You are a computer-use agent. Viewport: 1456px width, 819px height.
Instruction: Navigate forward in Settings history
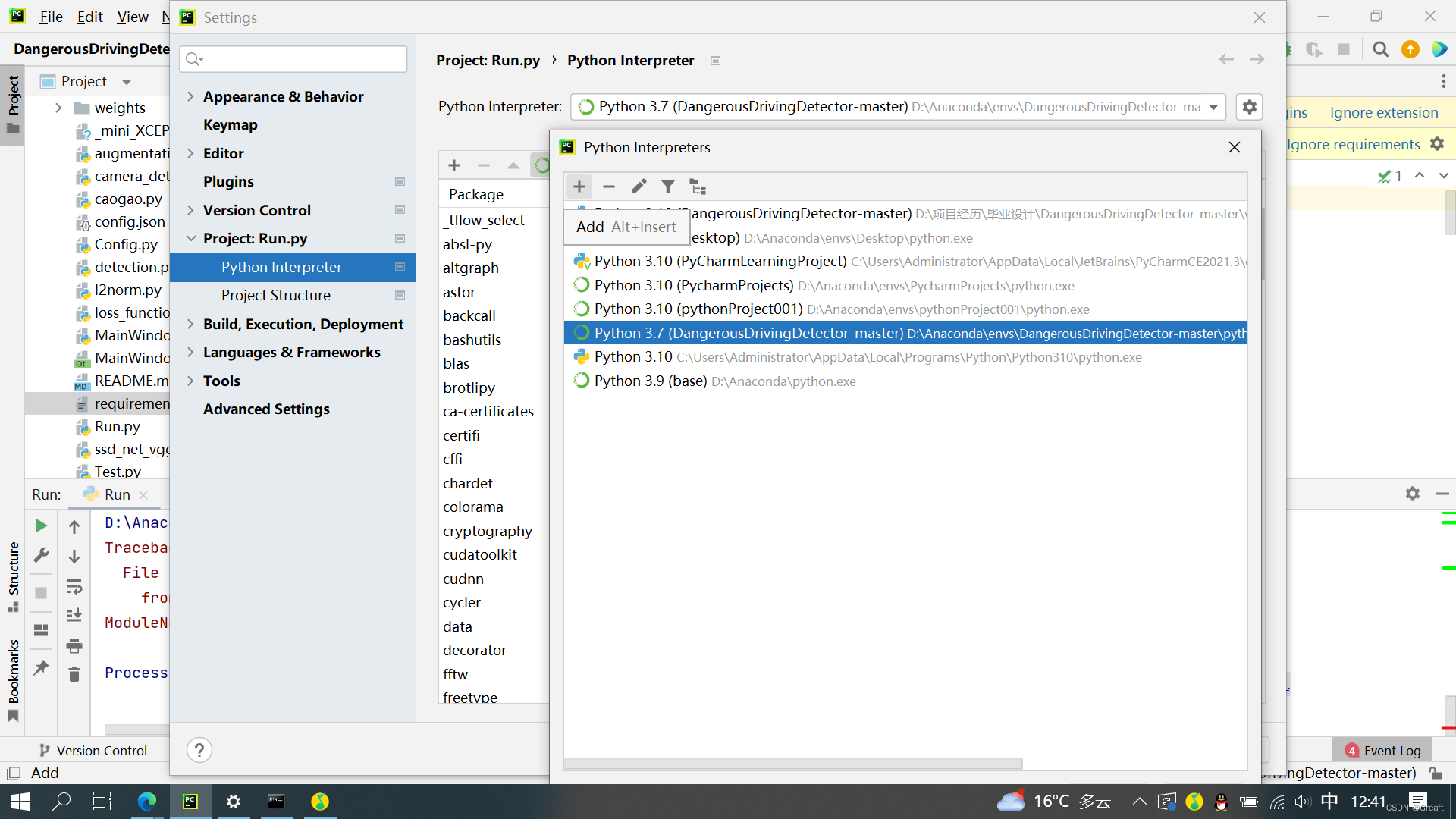[x=1257, y=59]
